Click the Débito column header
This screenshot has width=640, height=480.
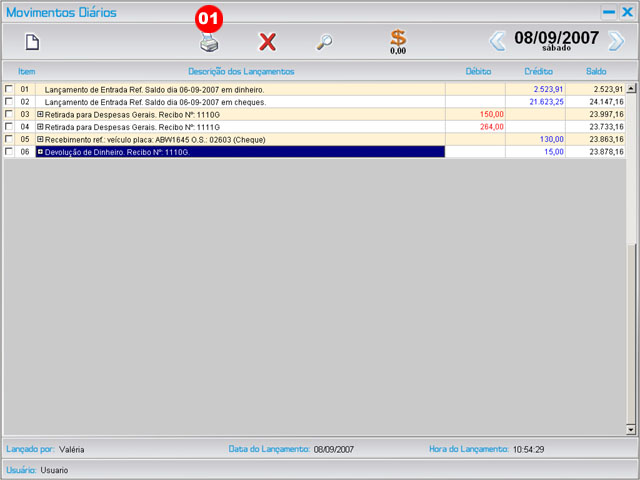coord(478,72)
